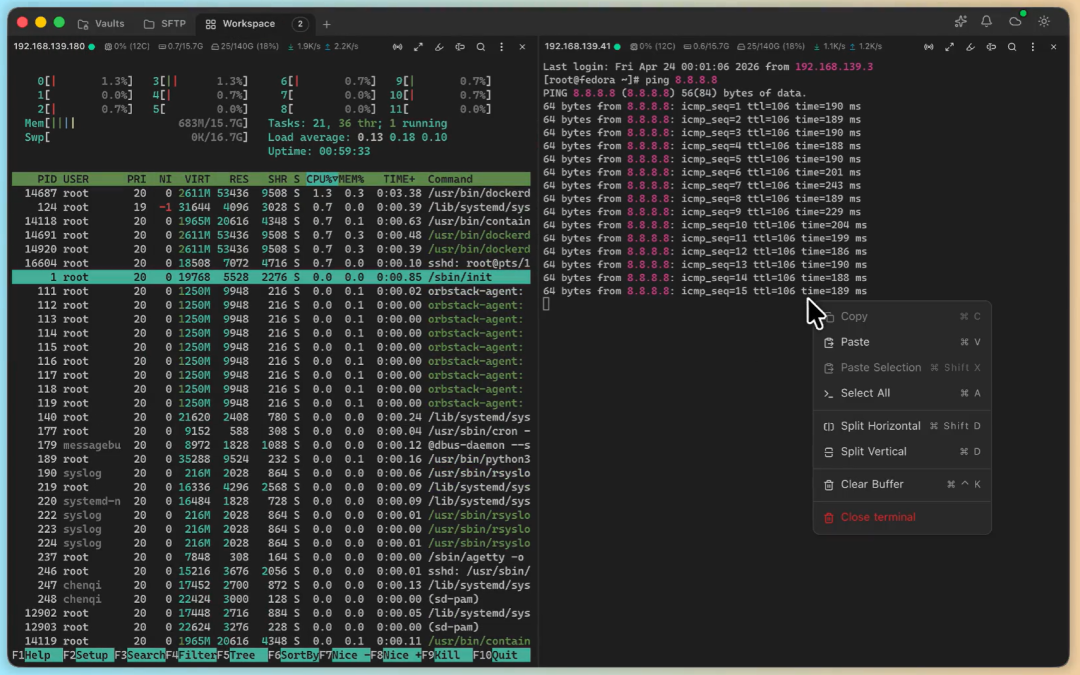Image resolution: width=1080 pixels, height=675 pixels.
Task: Click upload speed 1.2K/s indicator
Action: pyautogui.click(x=866, y=47)
